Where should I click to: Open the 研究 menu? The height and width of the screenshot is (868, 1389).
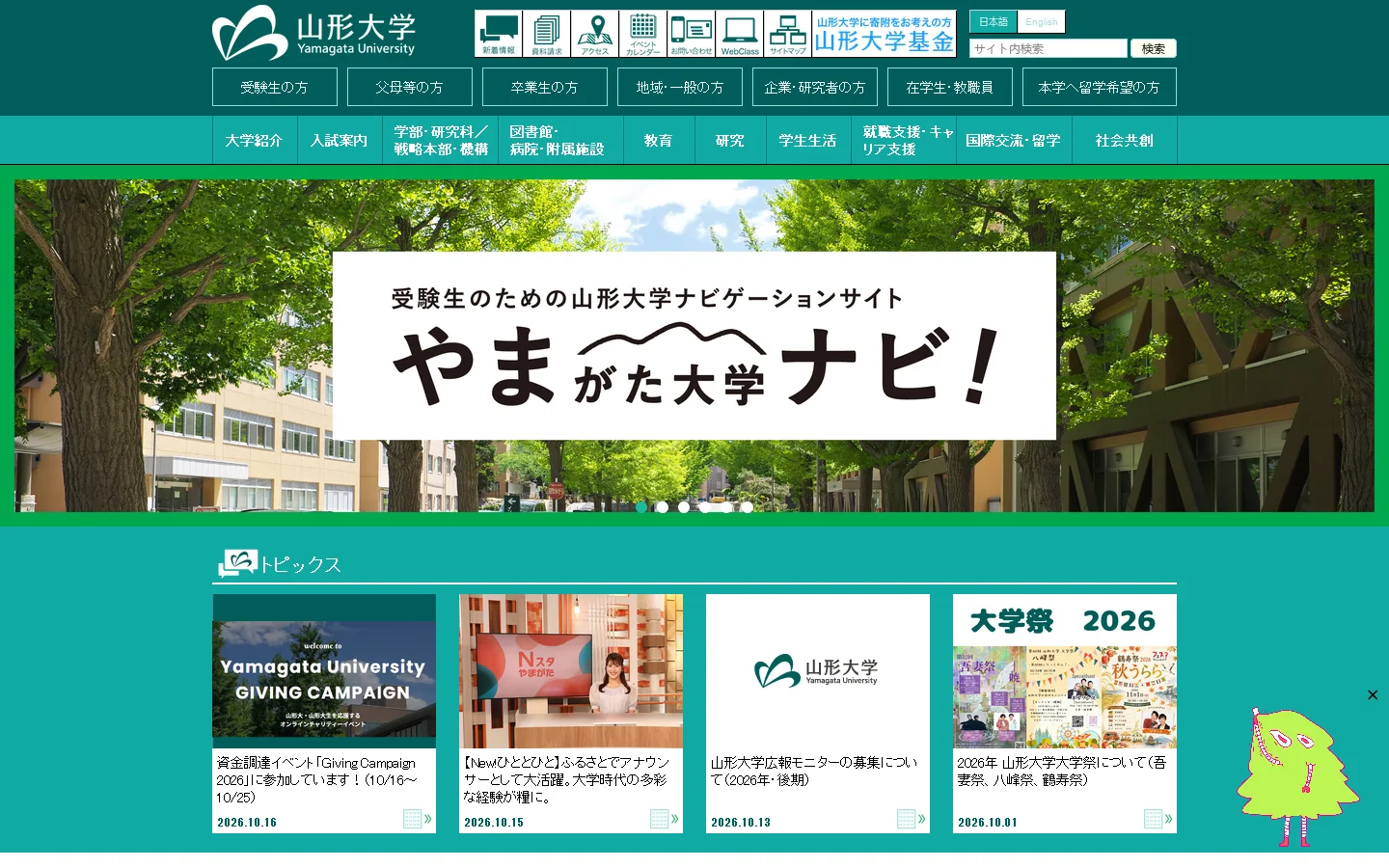730,140
